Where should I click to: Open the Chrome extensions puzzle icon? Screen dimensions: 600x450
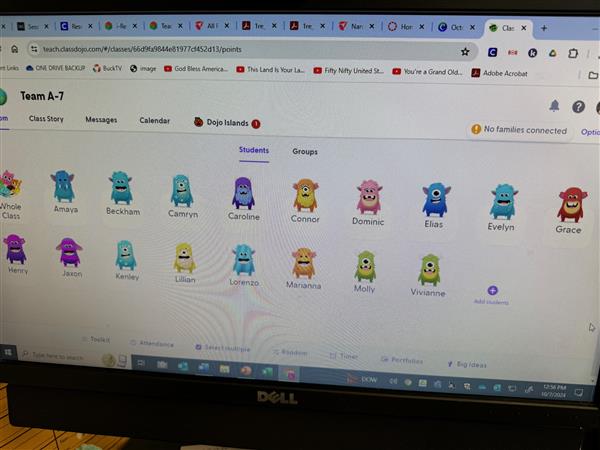573,53
